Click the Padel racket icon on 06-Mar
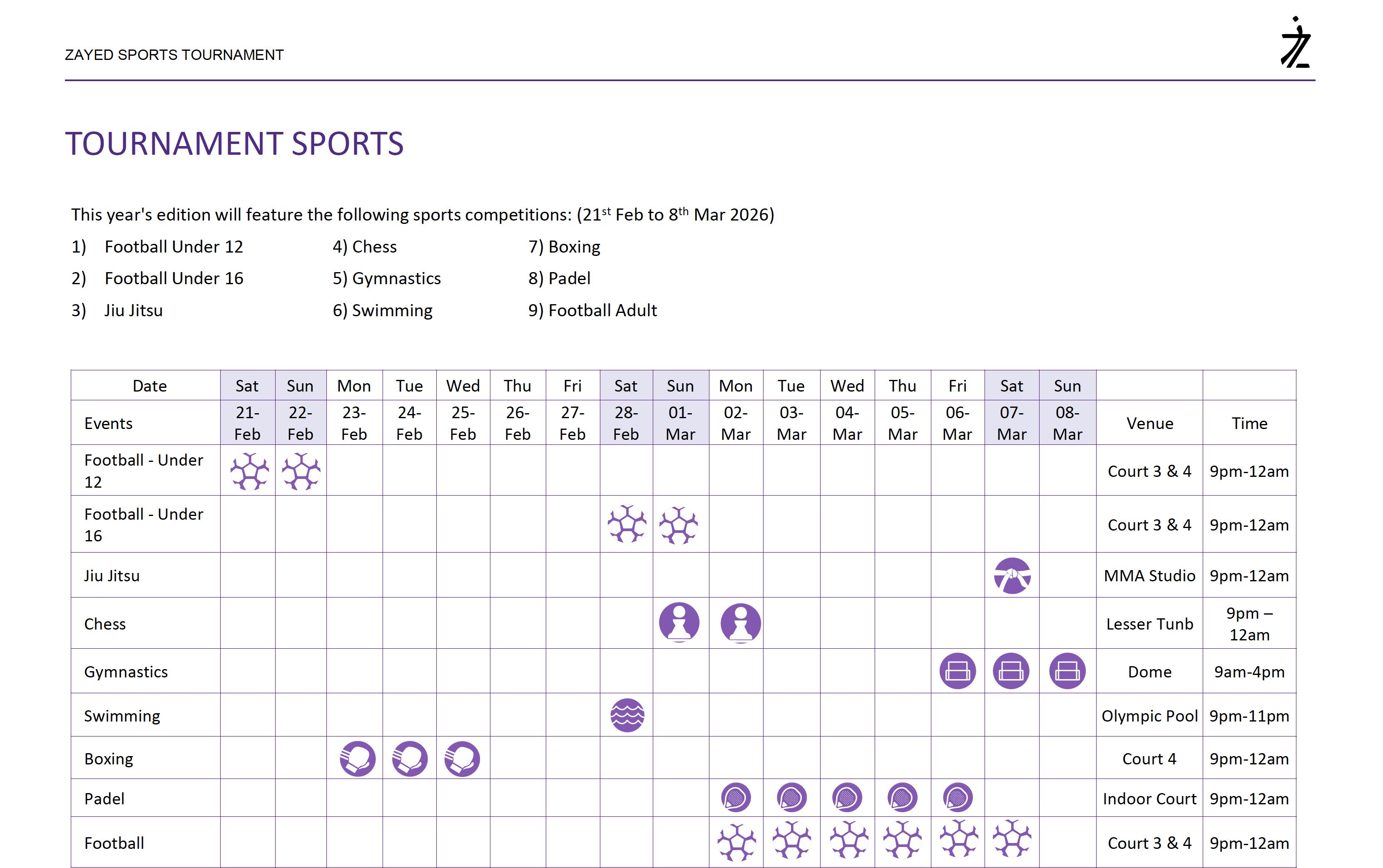 [958, 798]
